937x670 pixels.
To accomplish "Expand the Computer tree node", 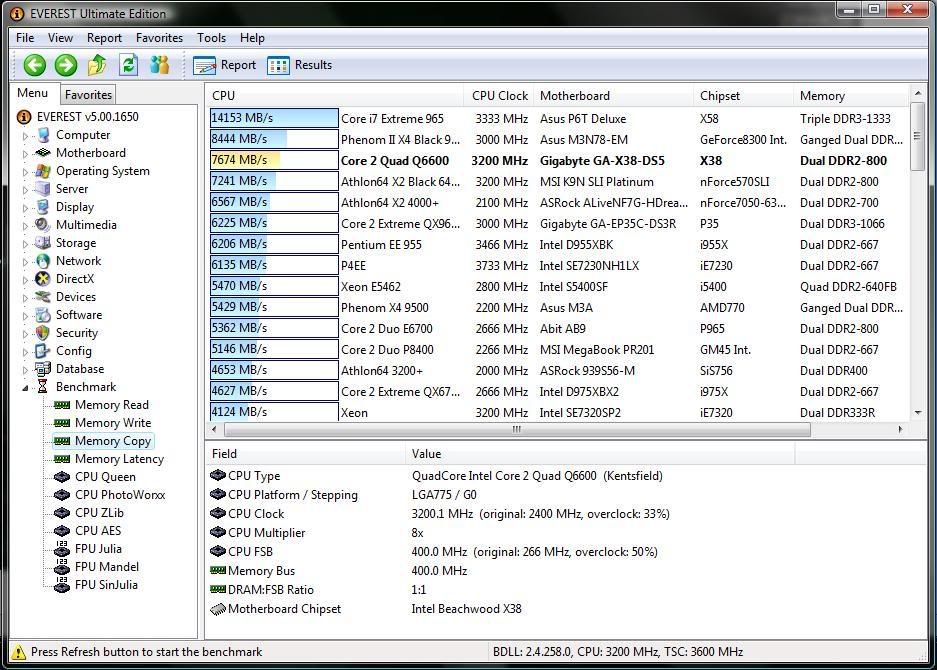I will 25,136.
